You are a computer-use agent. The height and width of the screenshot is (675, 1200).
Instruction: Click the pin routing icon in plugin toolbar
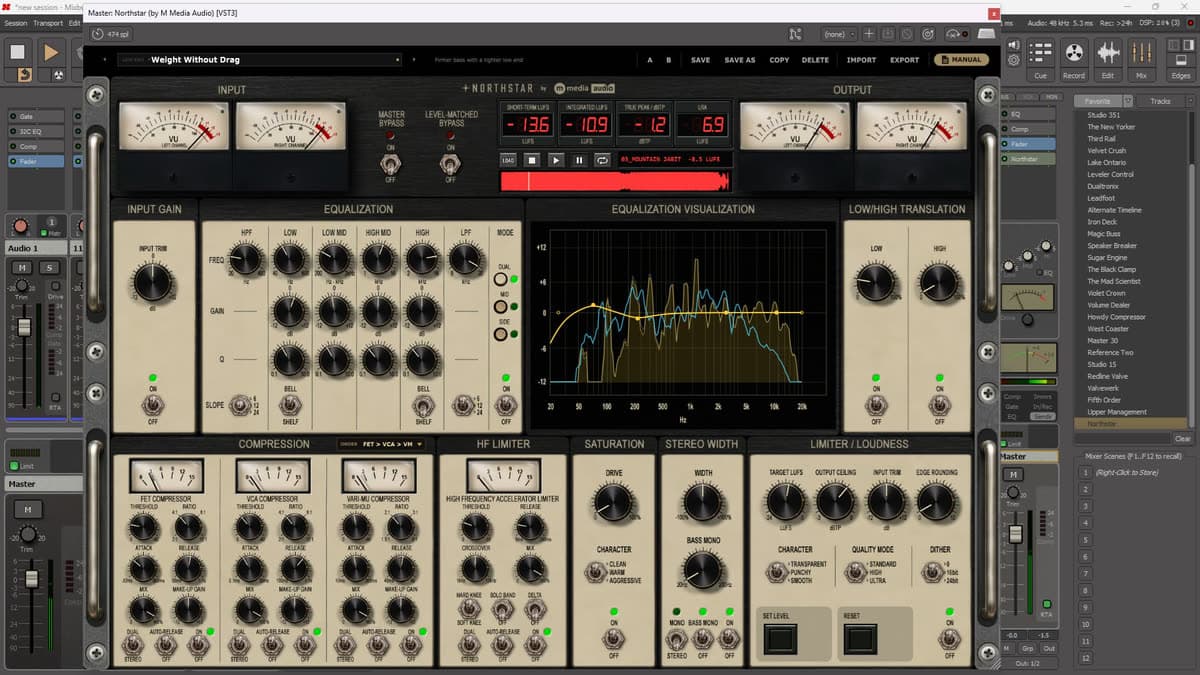click(x=795, y=34)
